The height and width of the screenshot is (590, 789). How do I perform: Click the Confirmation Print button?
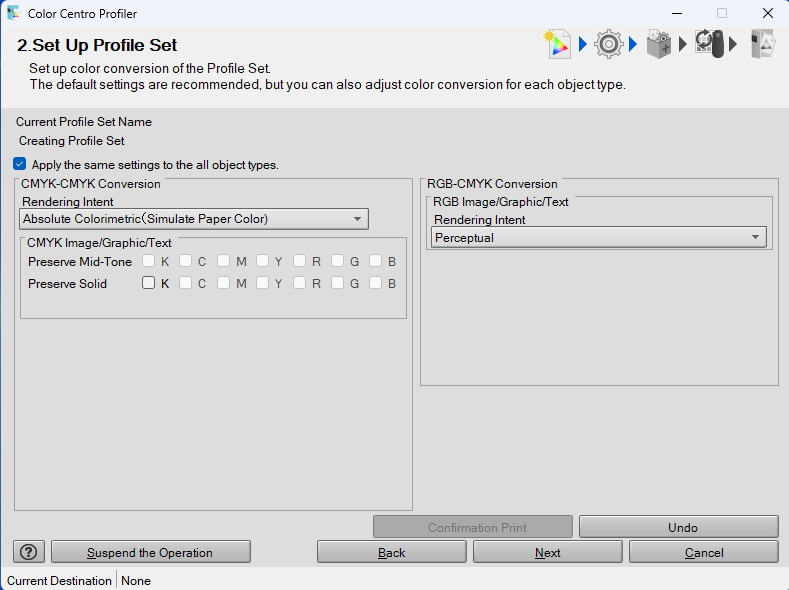click(472, 527)
